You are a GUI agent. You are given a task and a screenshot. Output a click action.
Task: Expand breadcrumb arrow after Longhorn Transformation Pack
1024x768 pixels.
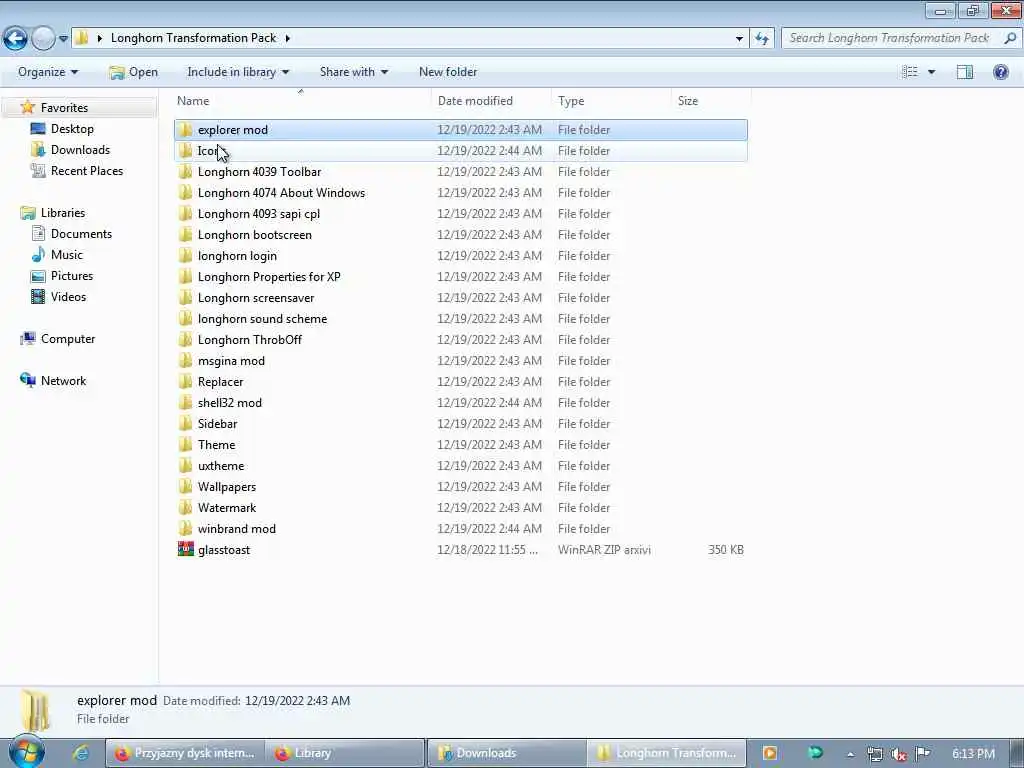point(287,38)
